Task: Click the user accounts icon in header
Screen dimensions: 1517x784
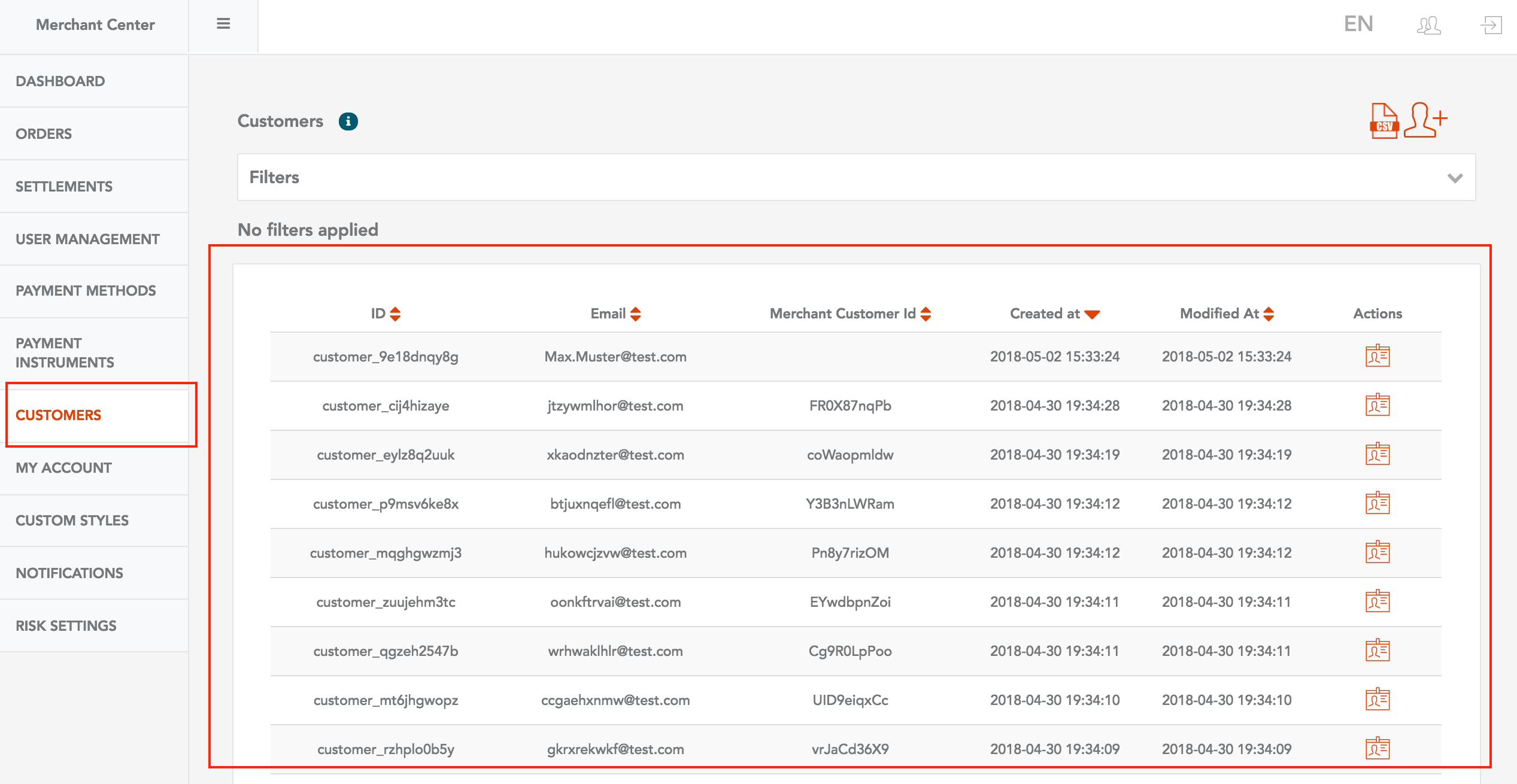Action: pos(1428,25)
